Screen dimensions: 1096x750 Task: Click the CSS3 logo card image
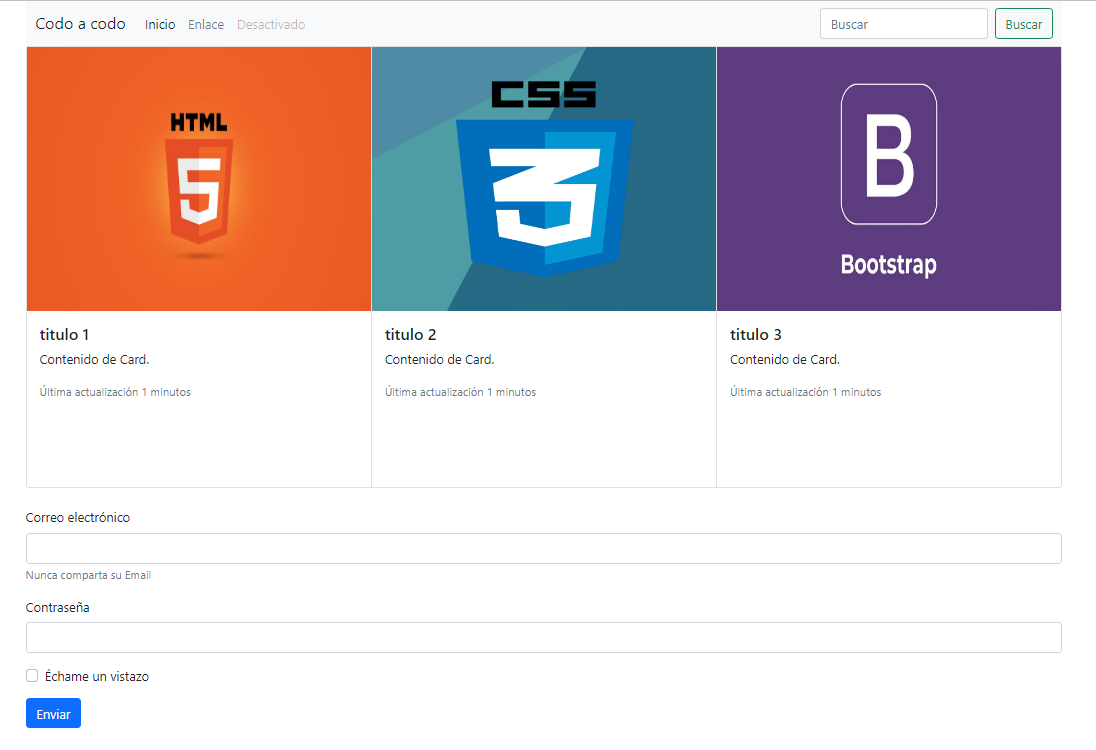point(544,179)
